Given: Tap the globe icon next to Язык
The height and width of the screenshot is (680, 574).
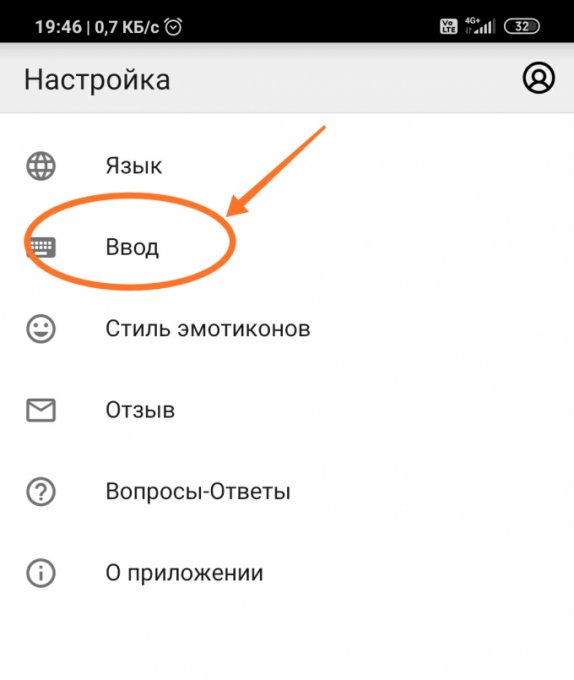Looking at the screenshot, I should click(x=41, y=166).
